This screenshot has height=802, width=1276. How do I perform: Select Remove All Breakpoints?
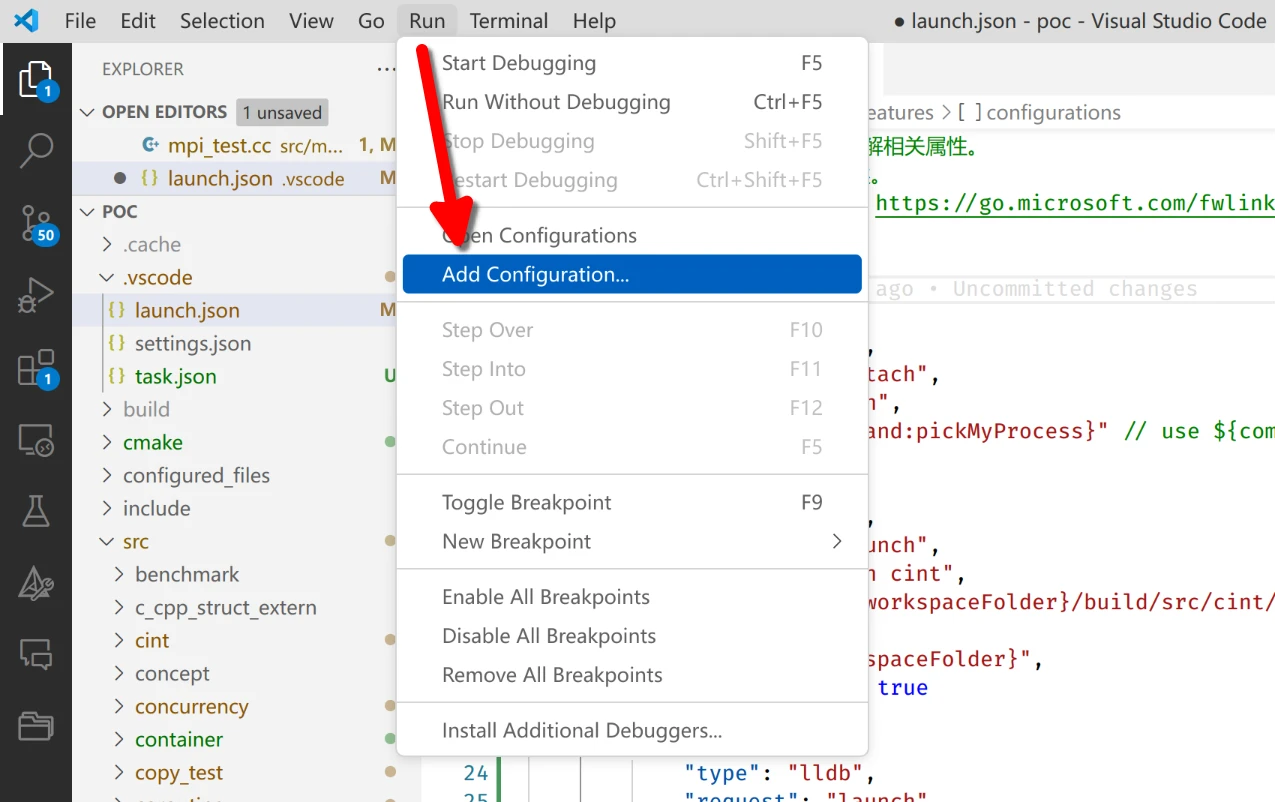coord(632,675)
